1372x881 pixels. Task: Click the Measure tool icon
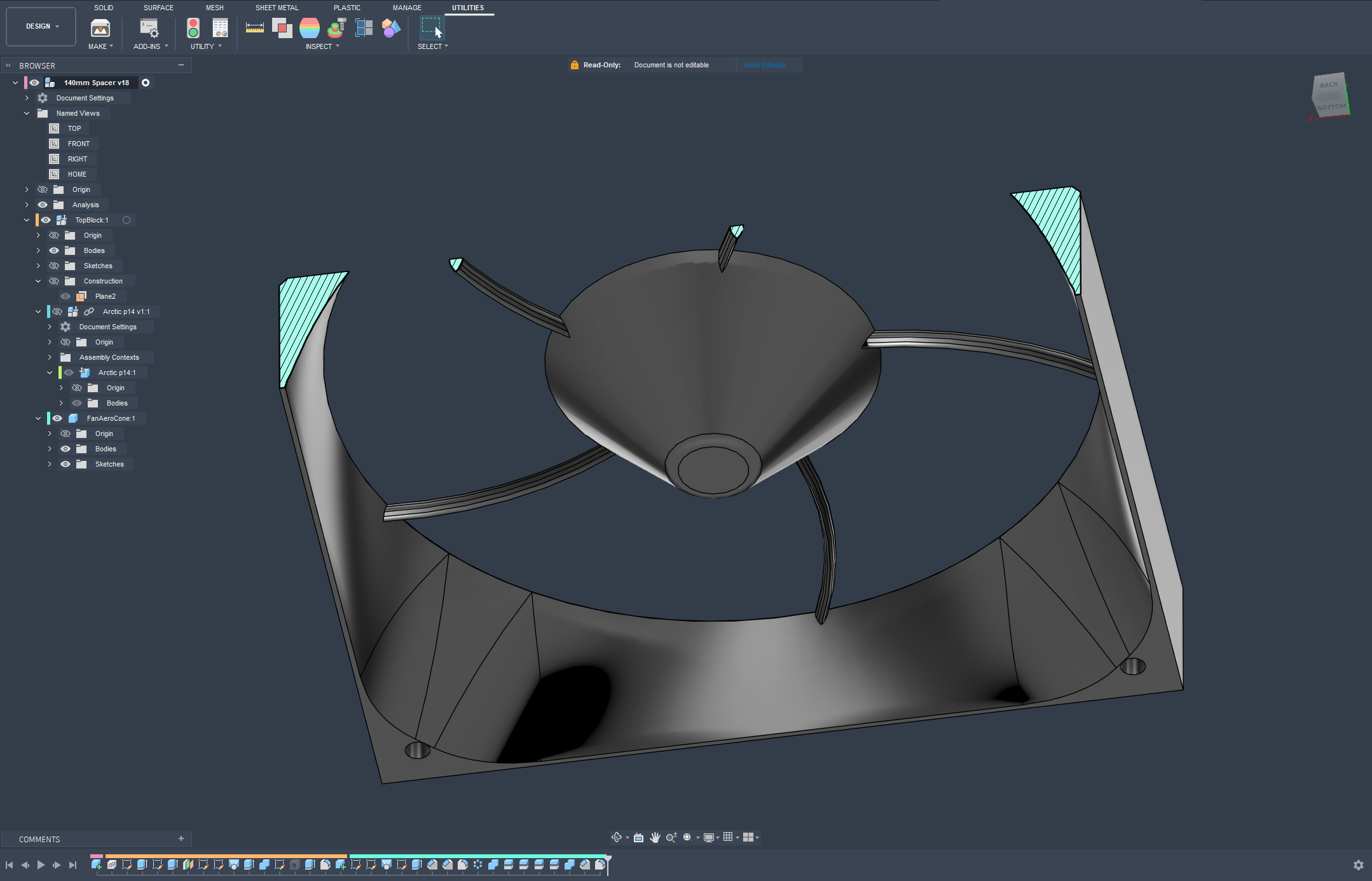(x=254, y=28)
